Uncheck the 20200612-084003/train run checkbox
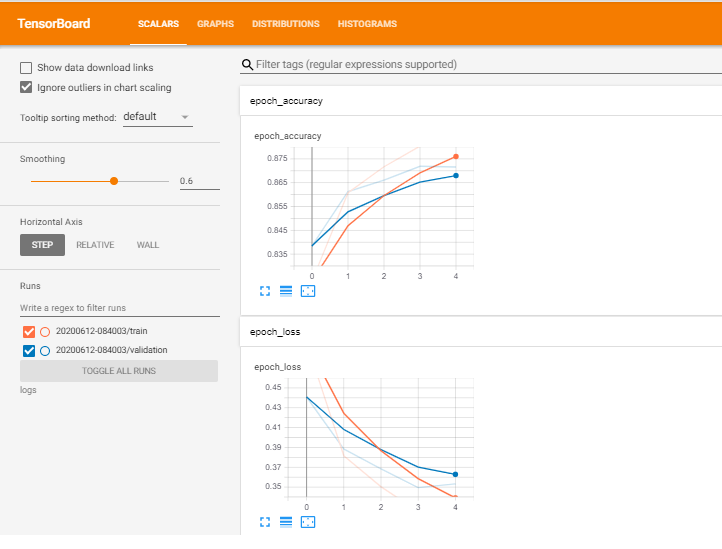 click(29, 332)
